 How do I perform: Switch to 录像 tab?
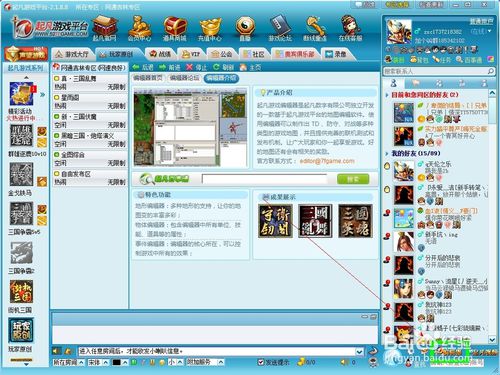[x=336, y=54]
